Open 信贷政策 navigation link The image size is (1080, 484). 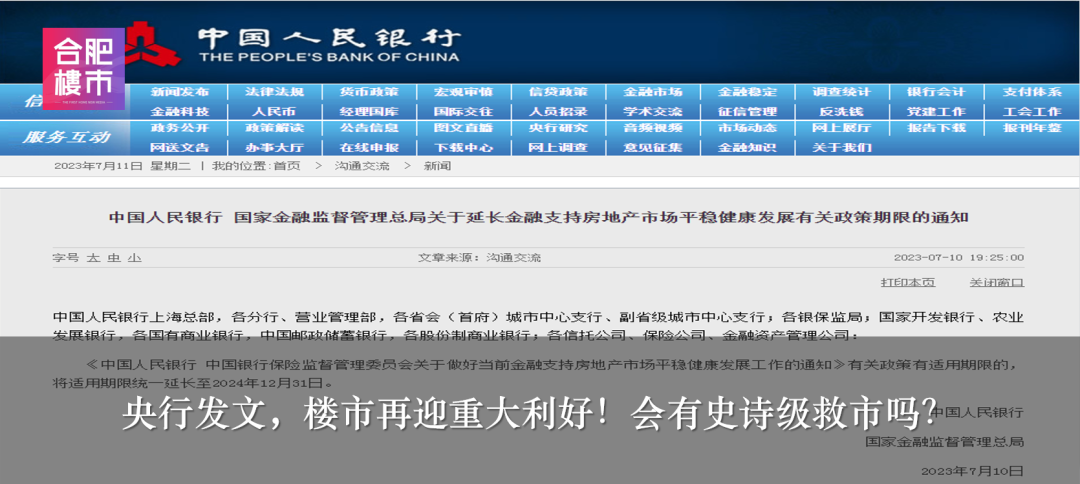coord(558,92)
